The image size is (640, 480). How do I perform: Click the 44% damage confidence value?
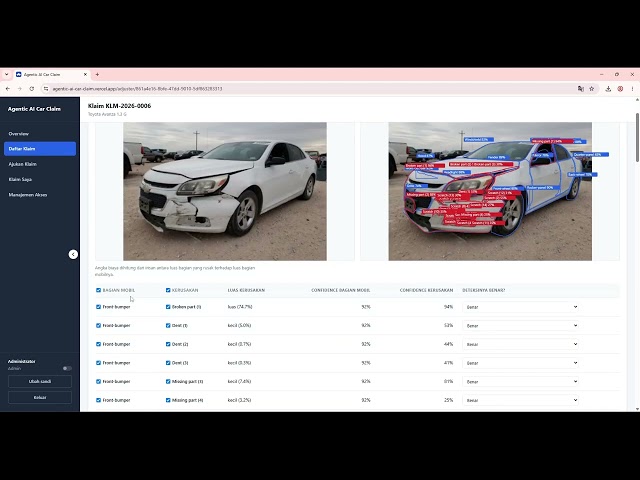coord(449,344)
